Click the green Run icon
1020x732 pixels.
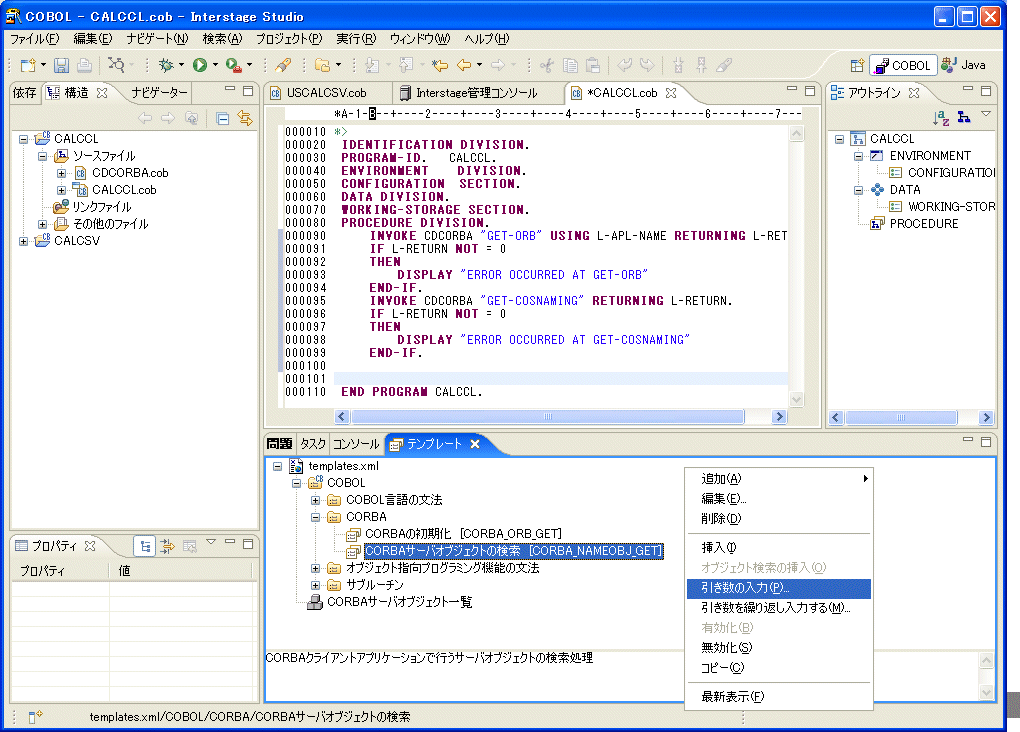tap(200, 65)
